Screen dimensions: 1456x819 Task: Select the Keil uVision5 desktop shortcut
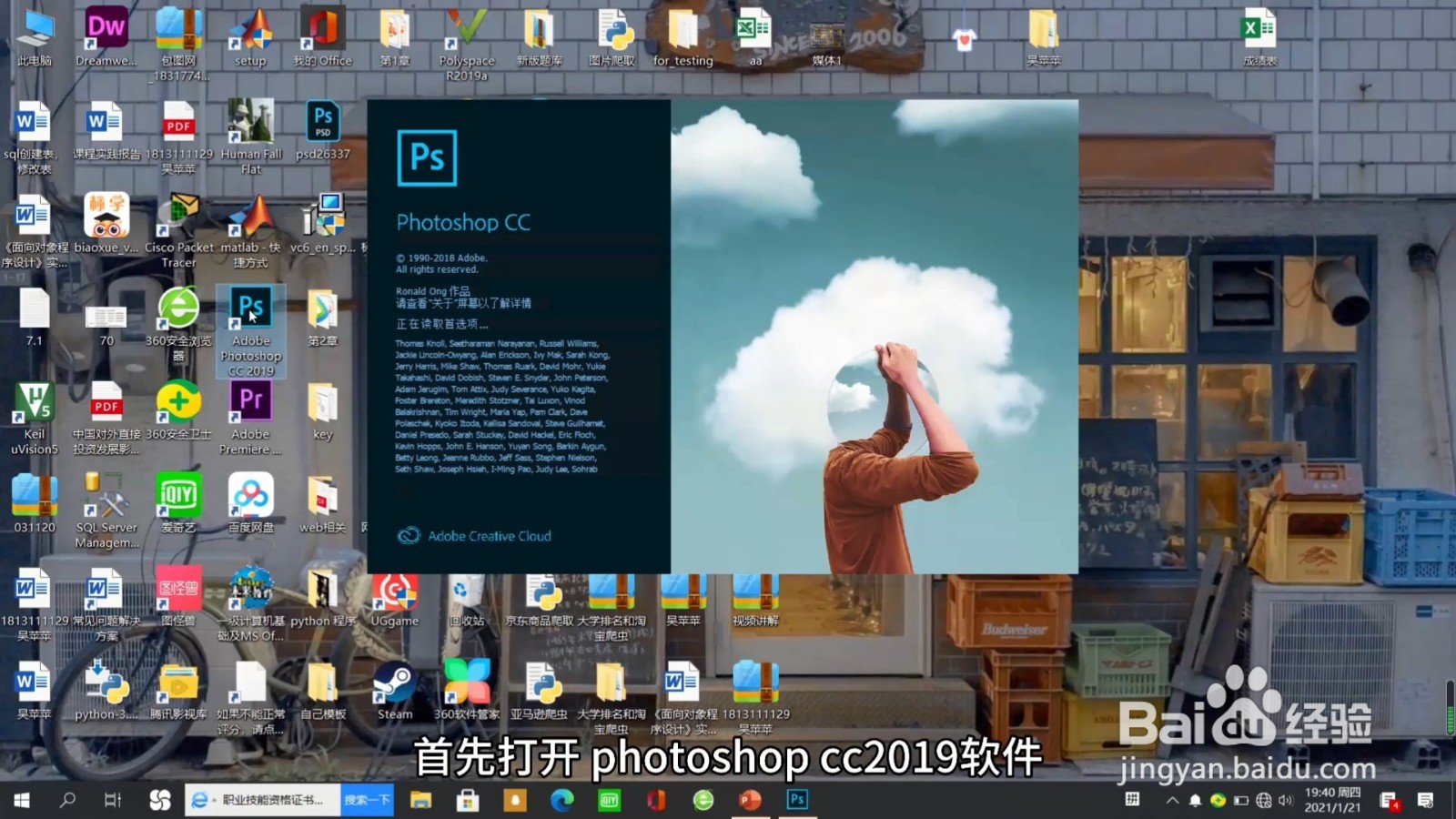[x=35, y=418]
